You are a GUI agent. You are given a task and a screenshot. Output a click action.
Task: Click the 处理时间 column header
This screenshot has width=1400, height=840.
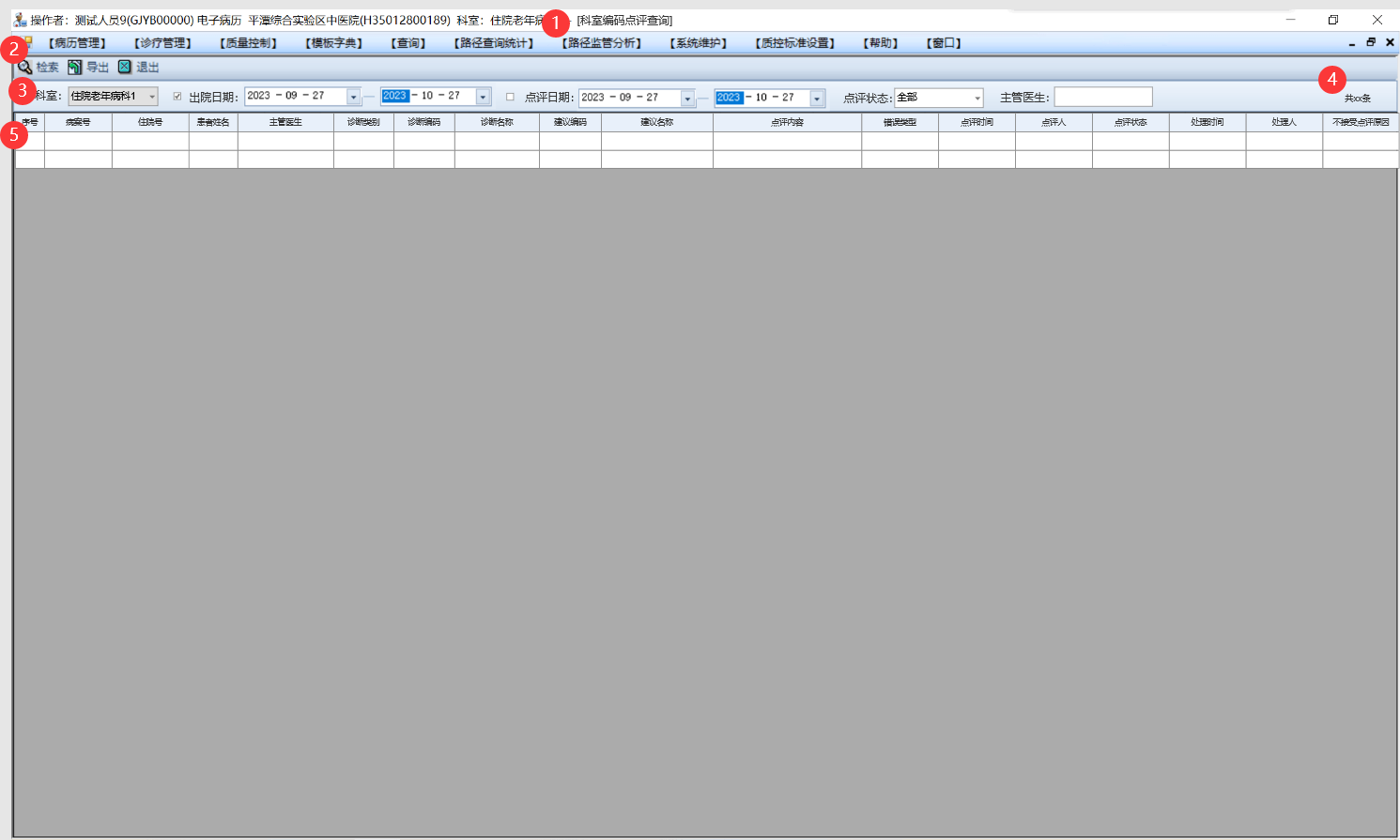tap(1208, 122)
